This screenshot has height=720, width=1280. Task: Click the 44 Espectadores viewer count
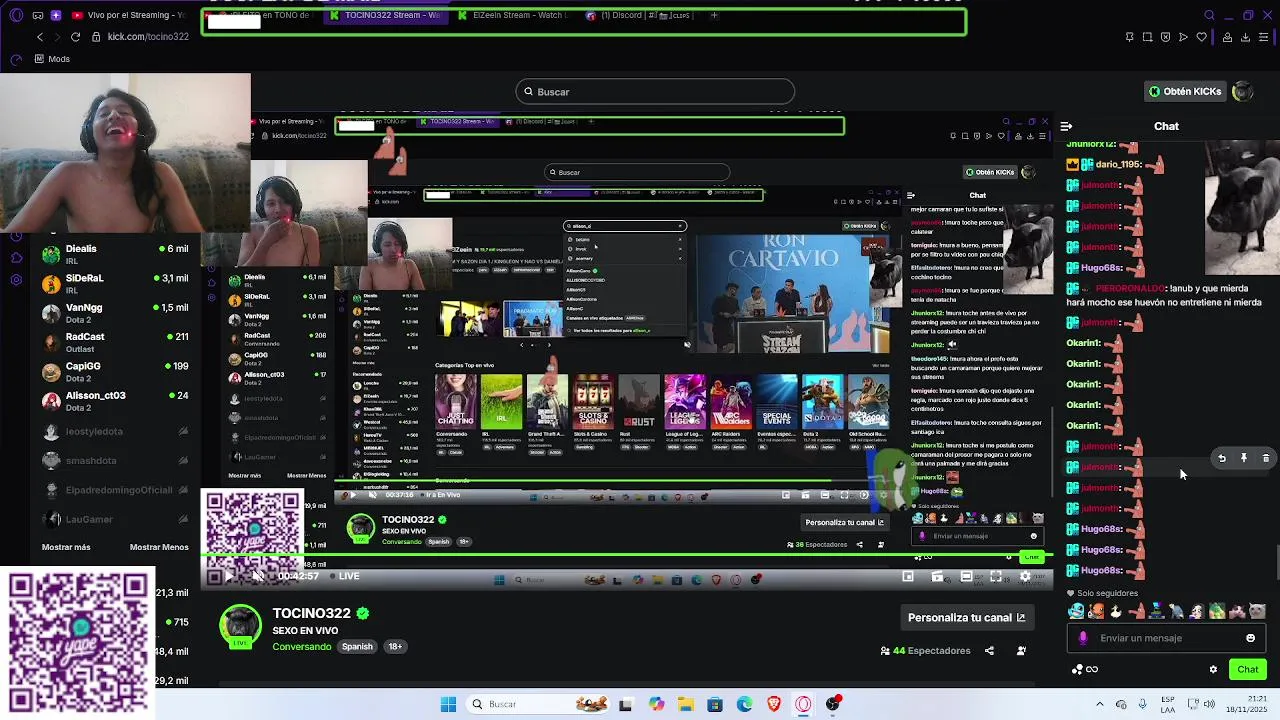[925, 651]
